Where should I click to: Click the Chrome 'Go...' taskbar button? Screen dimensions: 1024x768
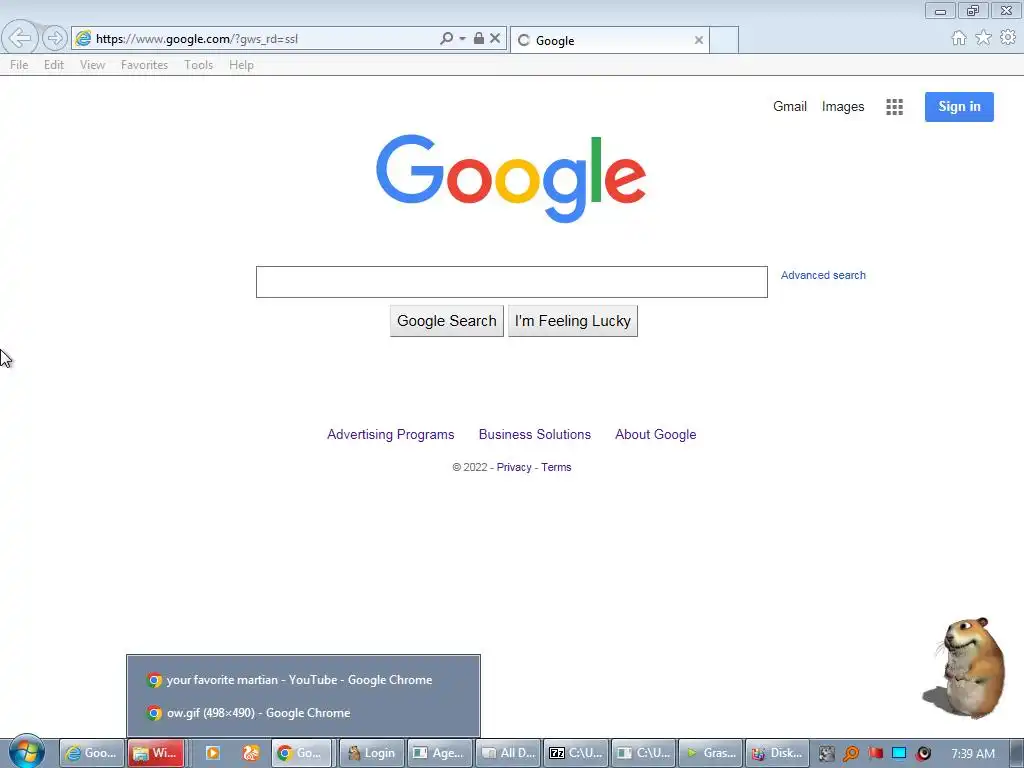pyautogui.click(x=301, y=753)
